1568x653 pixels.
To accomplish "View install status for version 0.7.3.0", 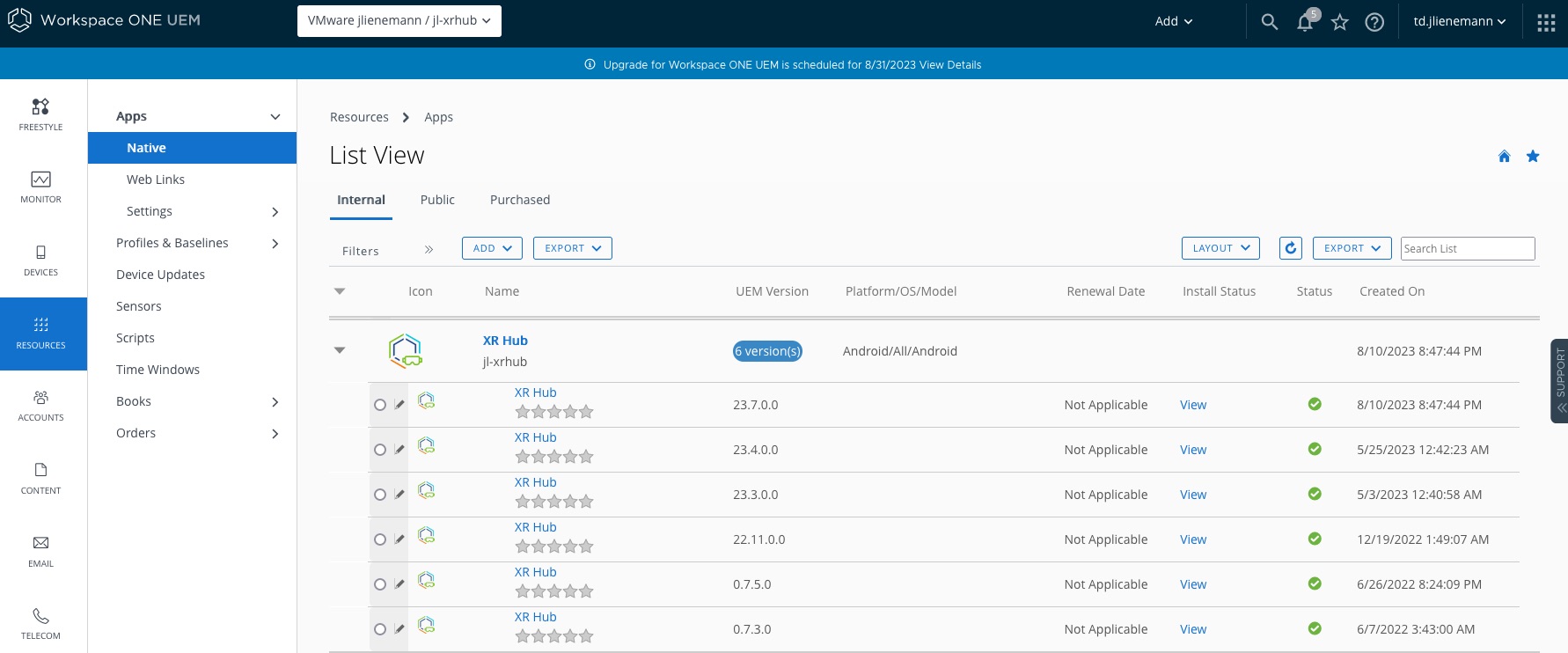I will 1193,629.
